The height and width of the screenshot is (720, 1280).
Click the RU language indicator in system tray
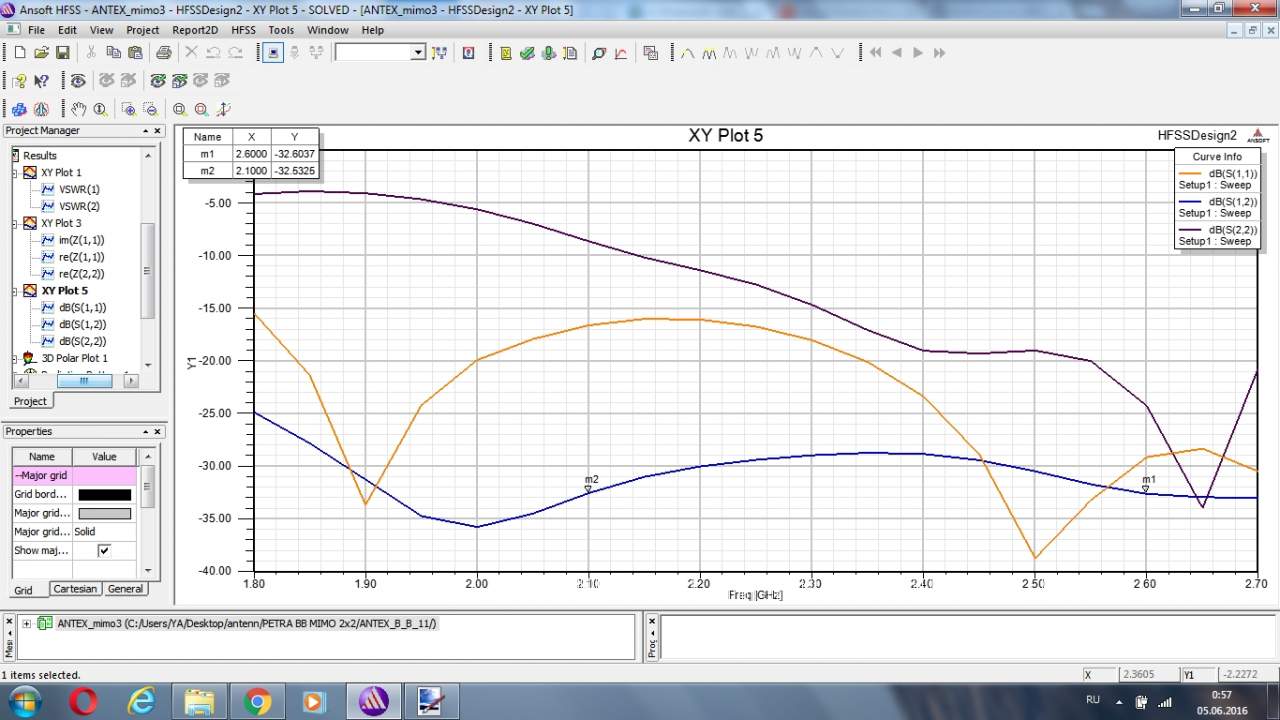coord(1093,699)
